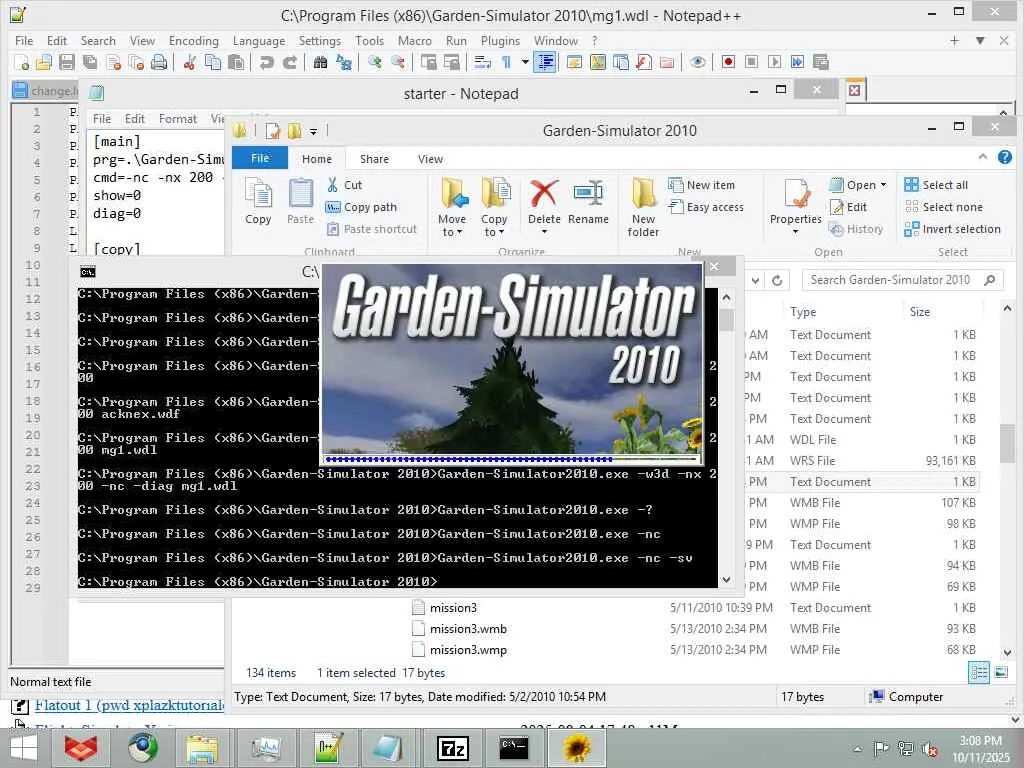Click the Cut scissors icon in Notepad++ toolbar
This screenshot has height=768, width=1024.
pyautogui.click(x=190, y=62)
